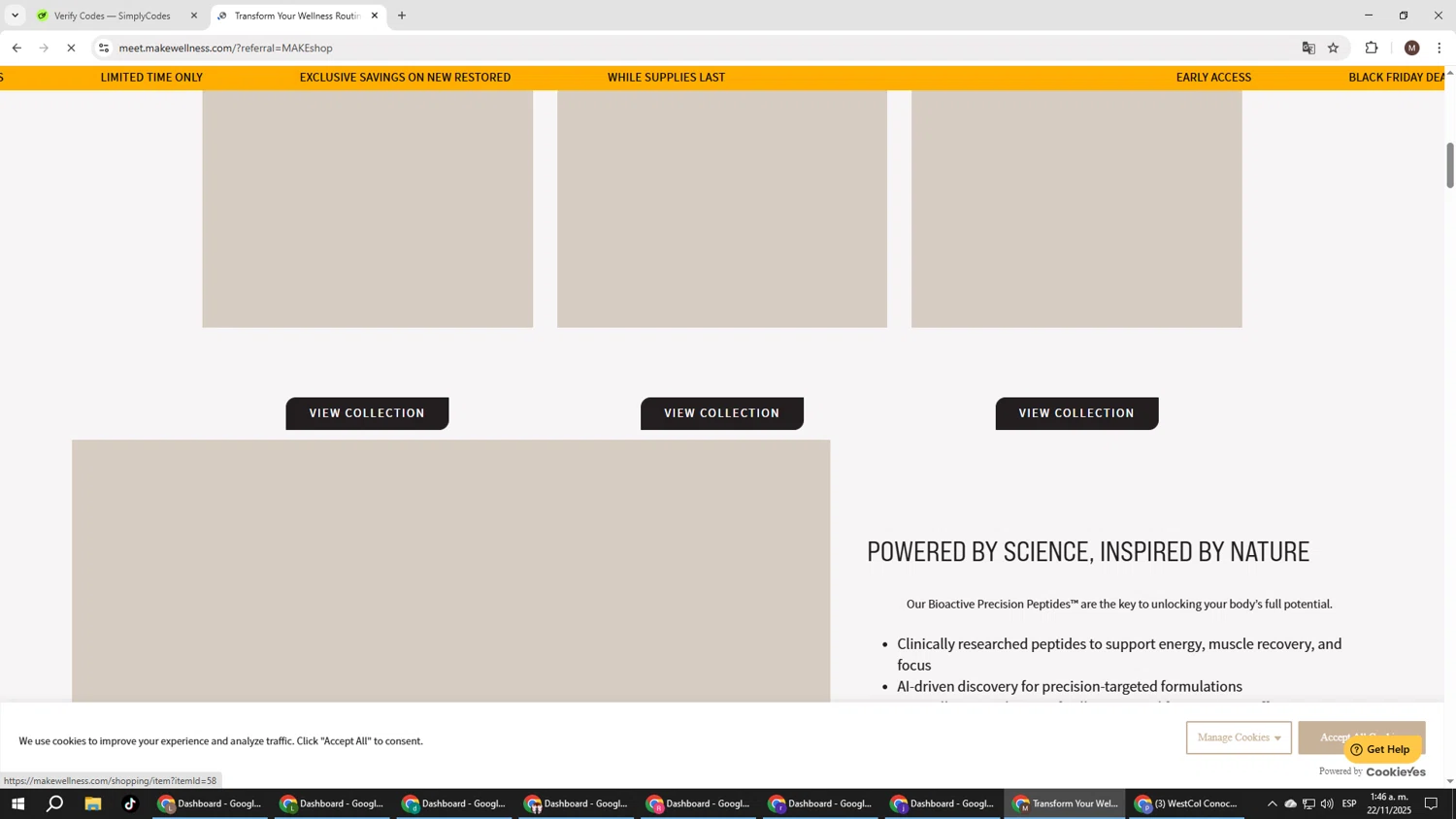This screenshot has width=1456, height=819.
Task: Open the volume speaker tray icon
Action: tap(1327, 803)
